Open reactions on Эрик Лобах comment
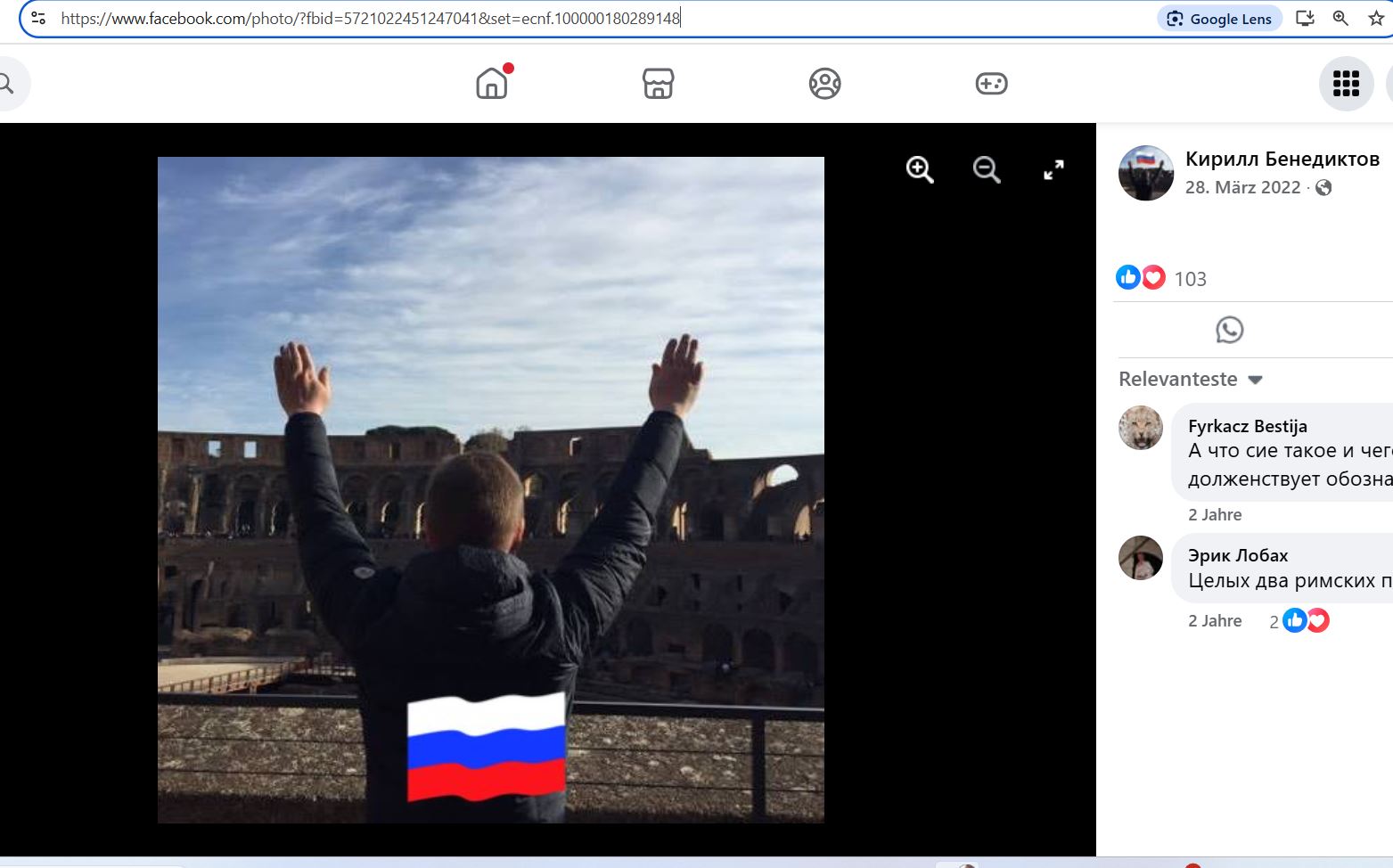This screenshot has width=1393, height=868. pos(1299,621)
